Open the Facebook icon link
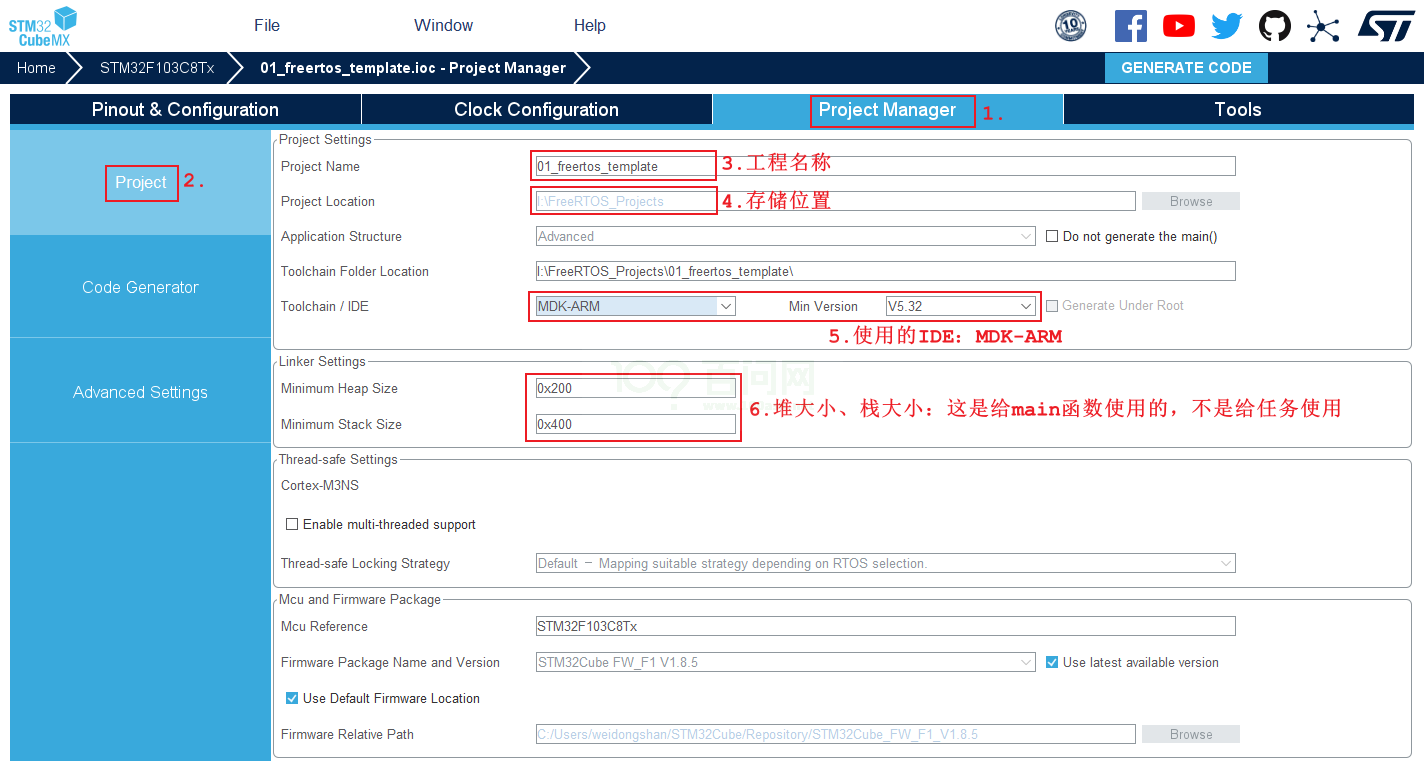1424x771 pixels. pos(1131,26)
